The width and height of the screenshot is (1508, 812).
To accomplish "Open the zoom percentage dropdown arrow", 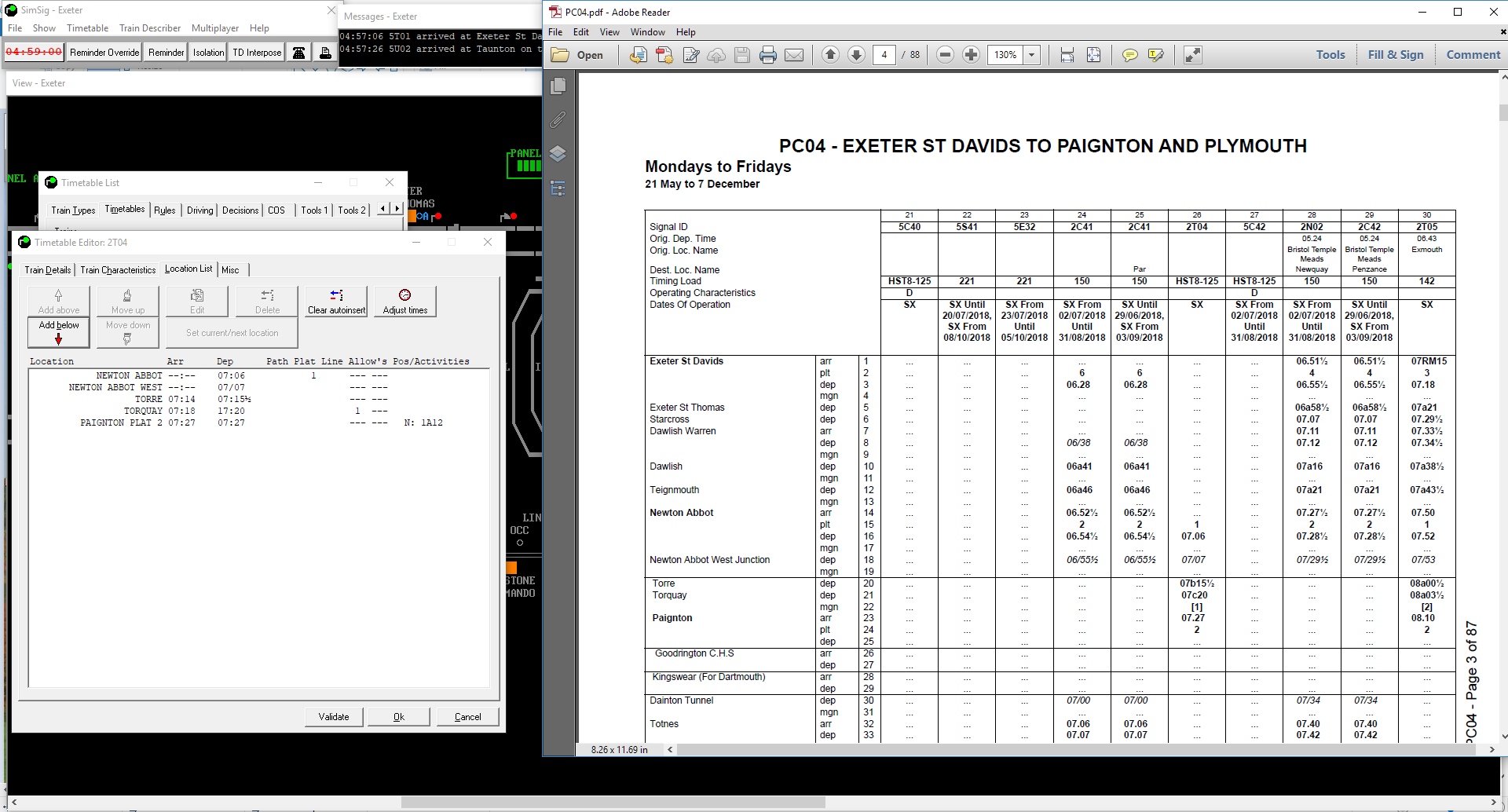I will pos(1032,55).
